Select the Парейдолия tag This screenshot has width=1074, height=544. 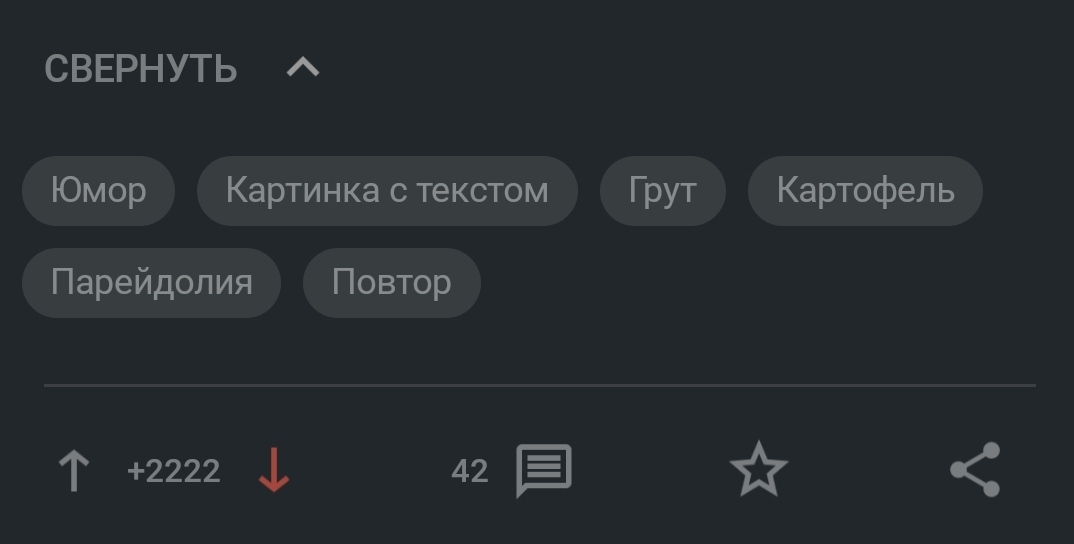[151, 282]
